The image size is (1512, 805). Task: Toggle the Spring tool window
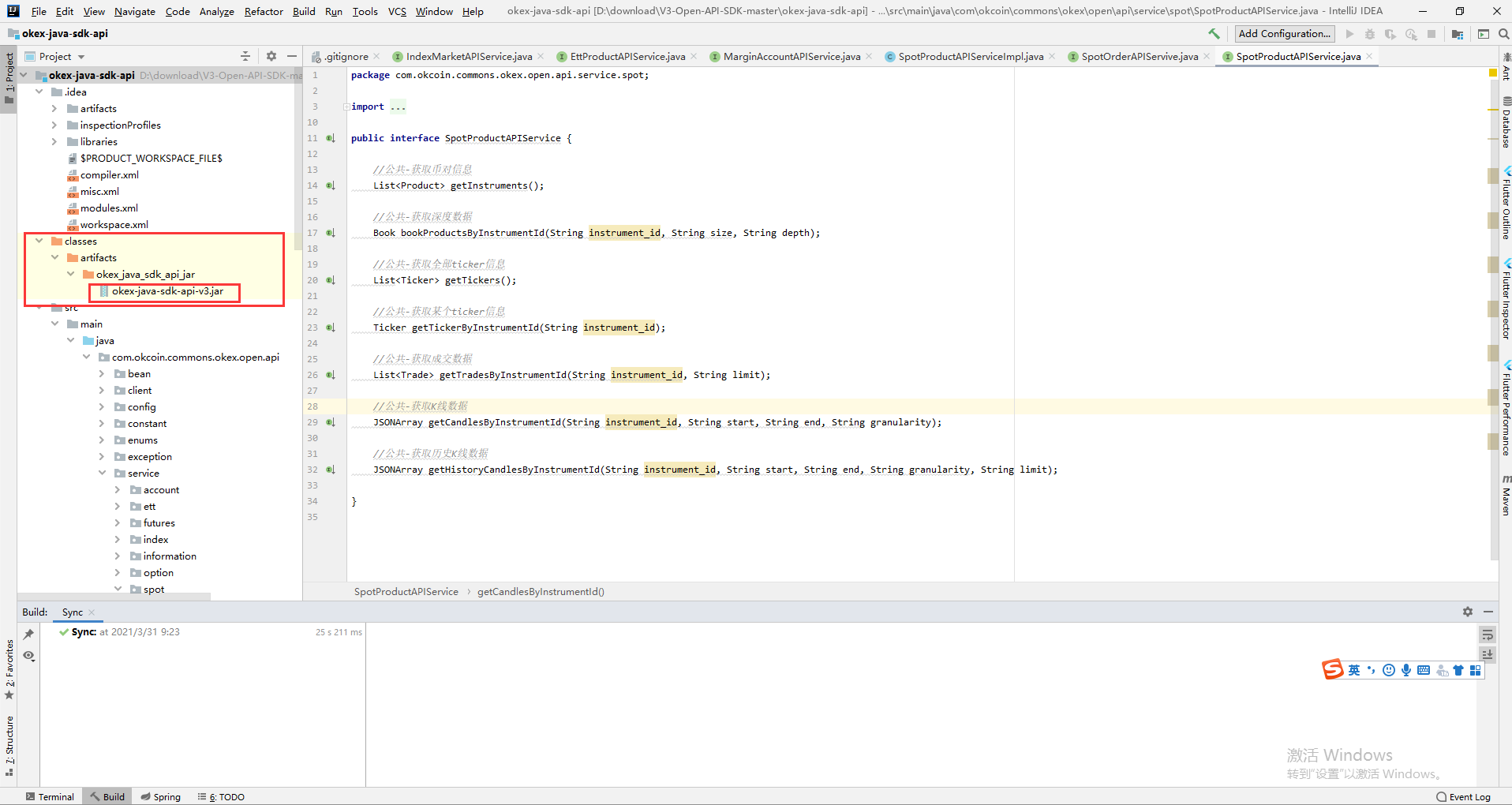[x=160, y=796]
